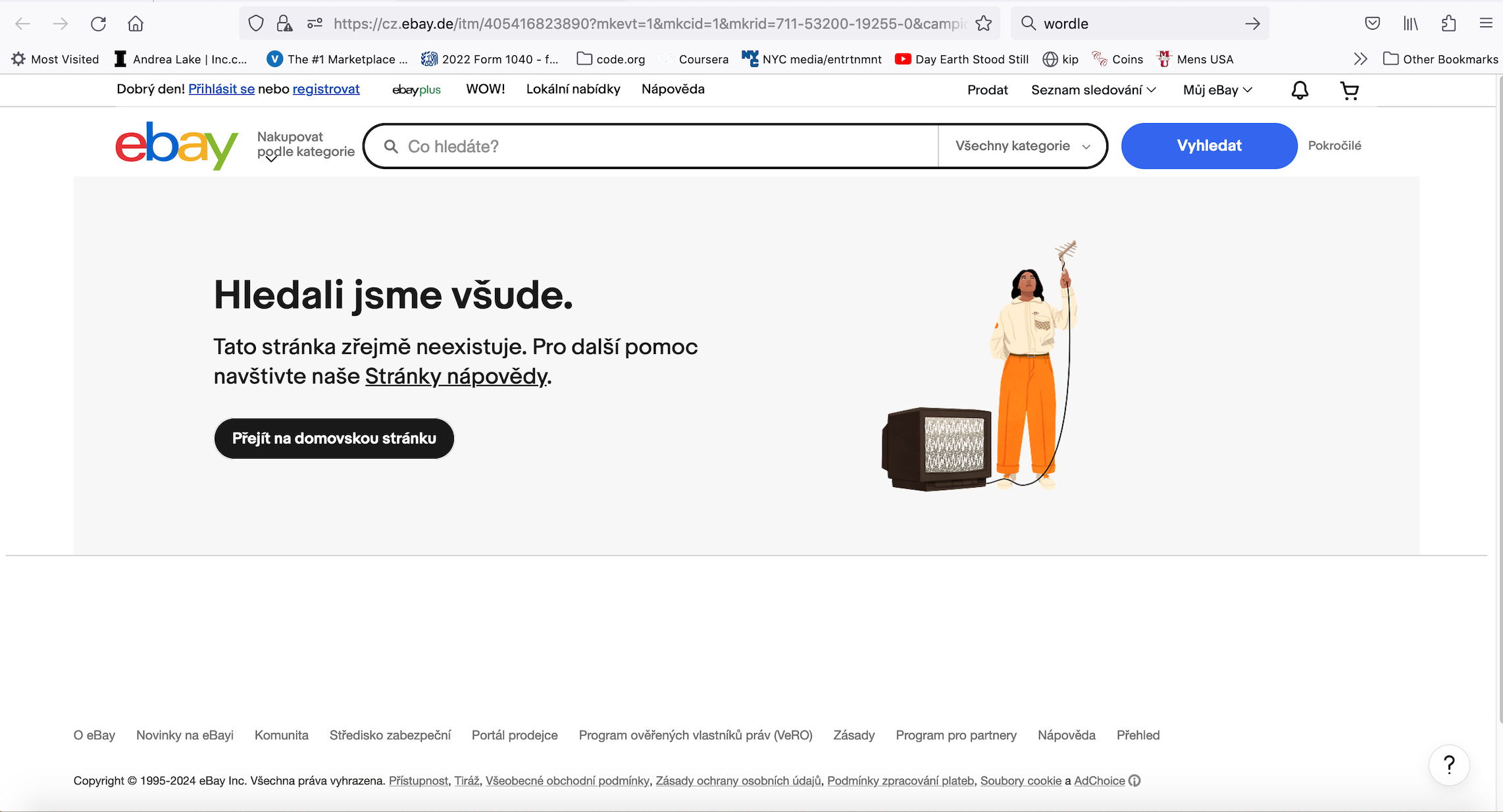Click the browser address bar URL
This screenshot has width=1503, height=812.
[x=649, y=24]
